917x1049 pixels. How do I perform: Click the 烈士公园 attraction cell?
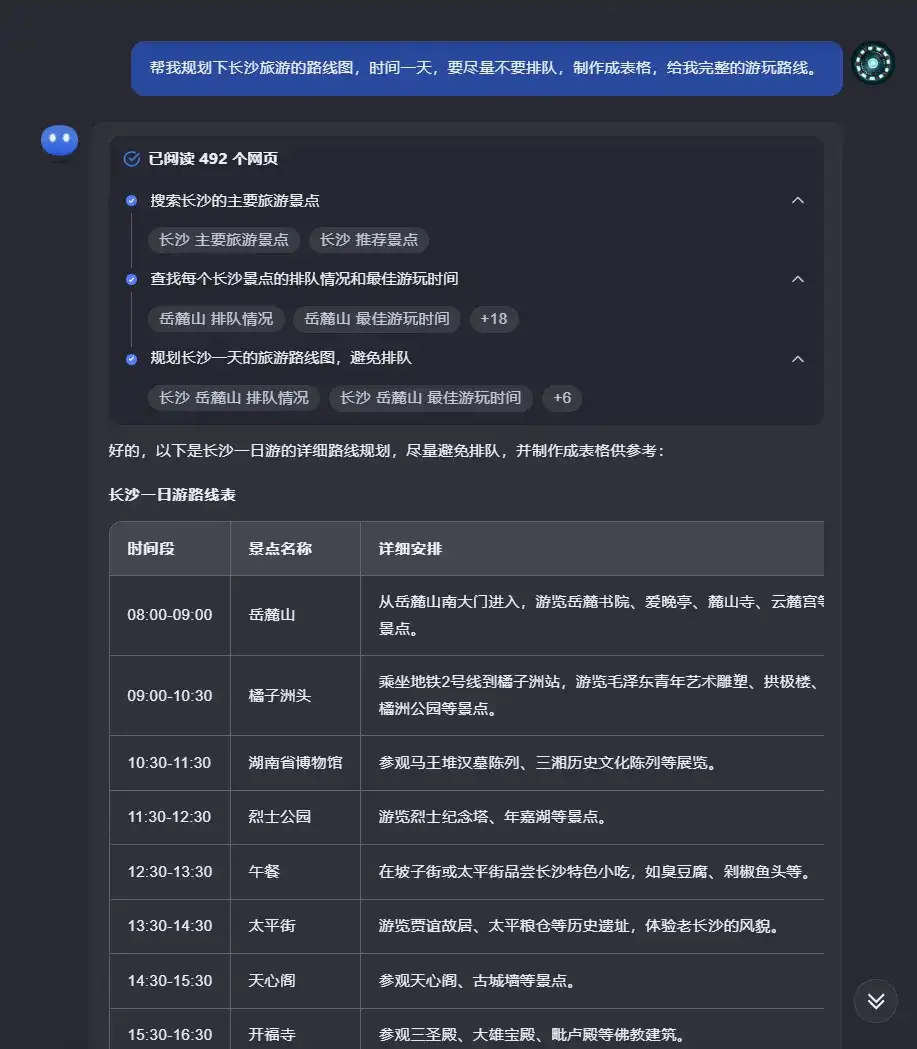(295, 817)
